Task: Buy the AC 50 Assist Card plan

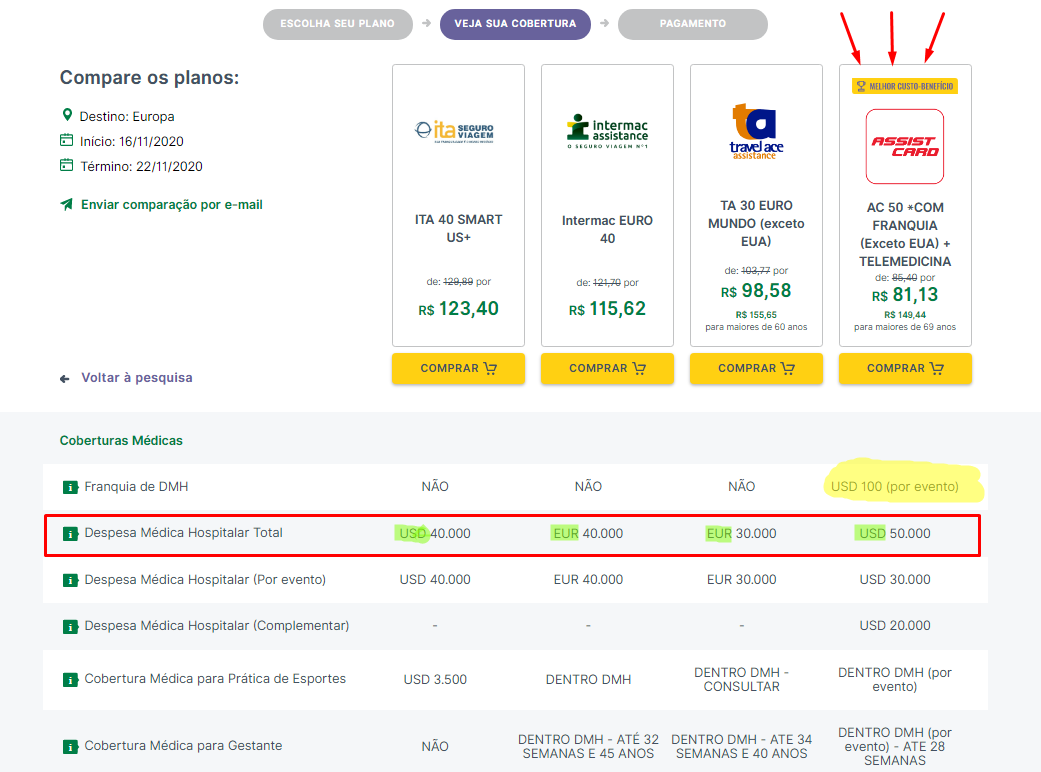Action: pos(905,368)
